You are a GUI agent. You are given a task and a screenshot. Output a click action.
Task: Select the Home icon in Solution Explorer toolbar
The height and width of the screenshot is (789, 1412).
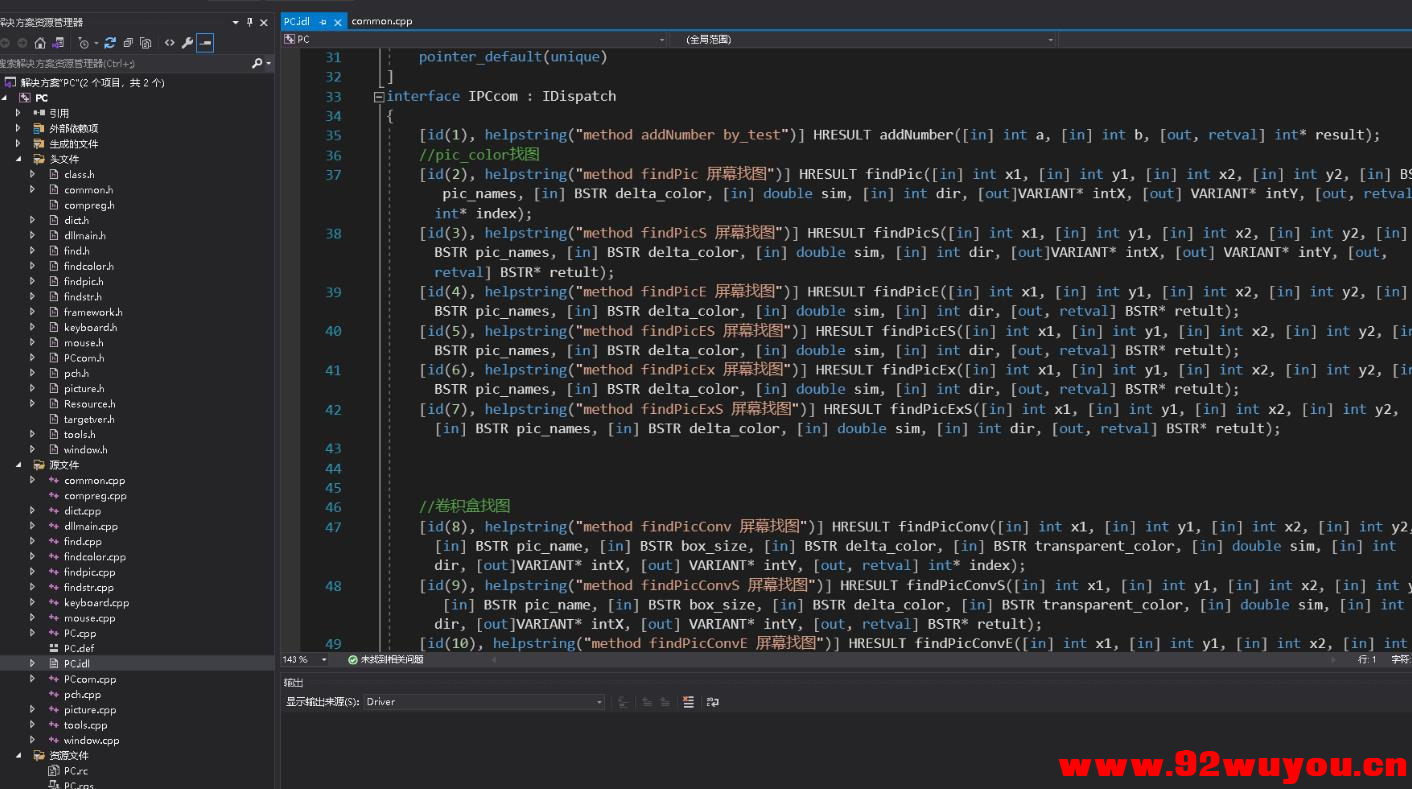click(x=40, y=42)
